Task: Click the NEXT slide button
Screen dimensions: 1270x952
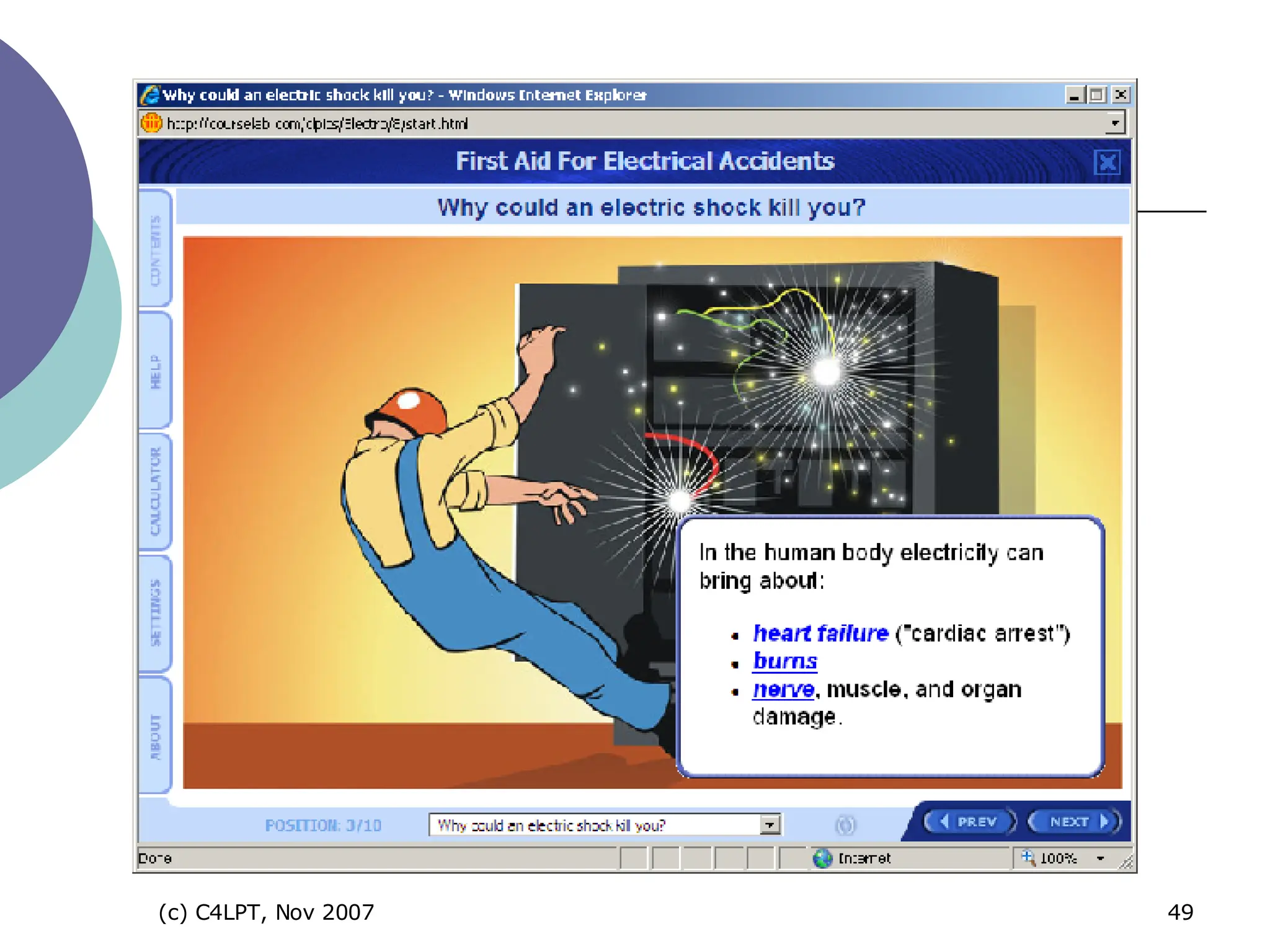Action: coord(1074,822)
